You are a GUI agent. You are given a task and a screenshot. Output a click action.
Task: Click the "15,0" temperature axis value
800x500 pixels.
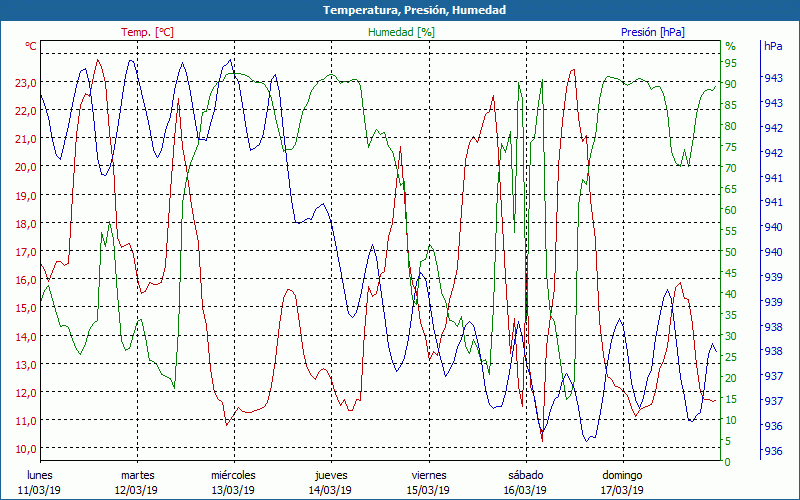(x=27, y=307)
